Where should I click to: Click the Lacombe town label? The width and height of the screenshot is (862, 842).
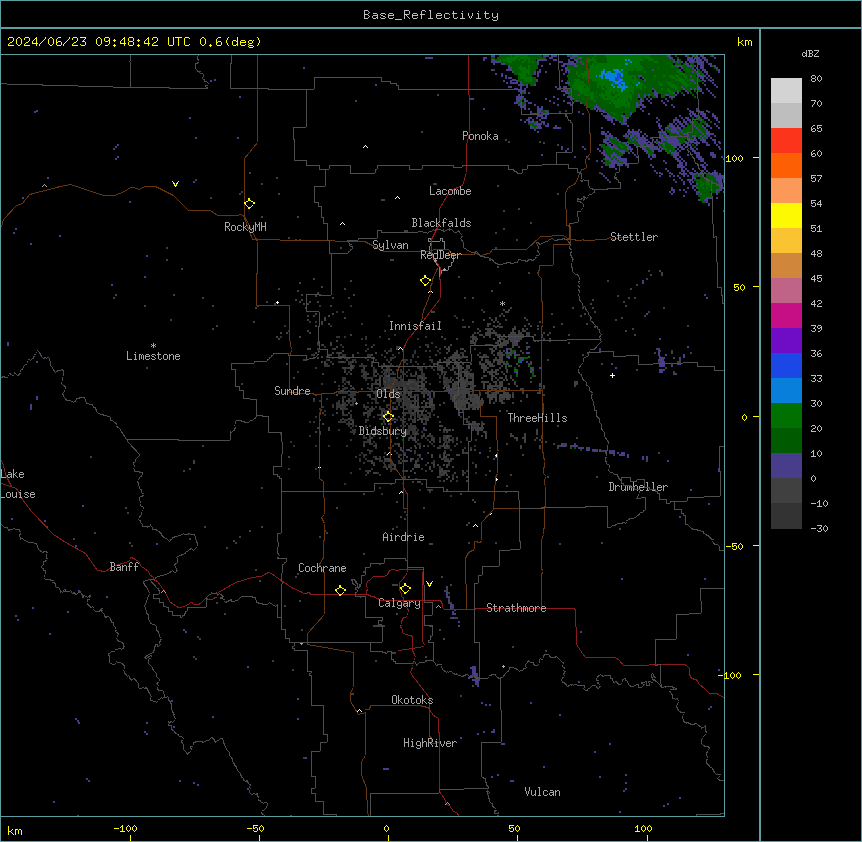point(450,191)
